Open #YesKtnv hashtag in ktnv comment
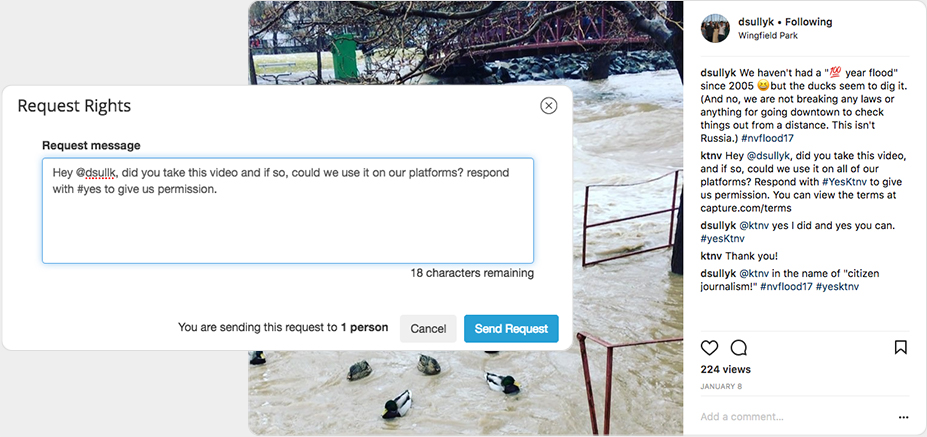This screenshot has height=437, width=927. 845,182
